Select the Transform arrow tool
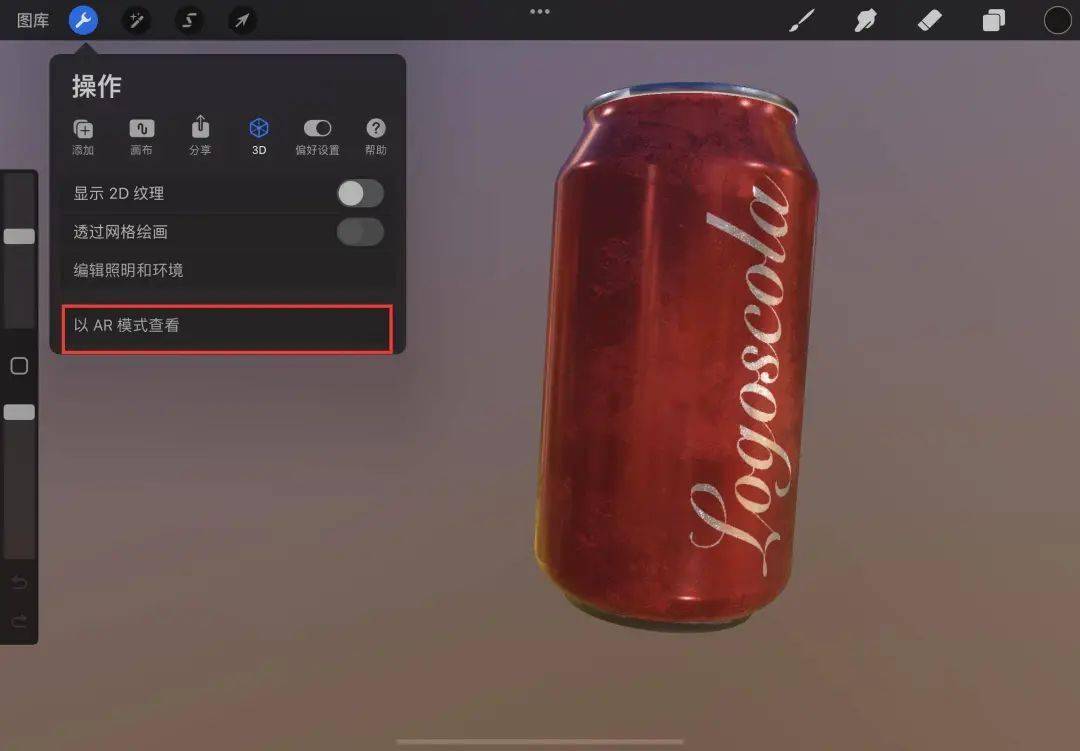 (241, 20)
